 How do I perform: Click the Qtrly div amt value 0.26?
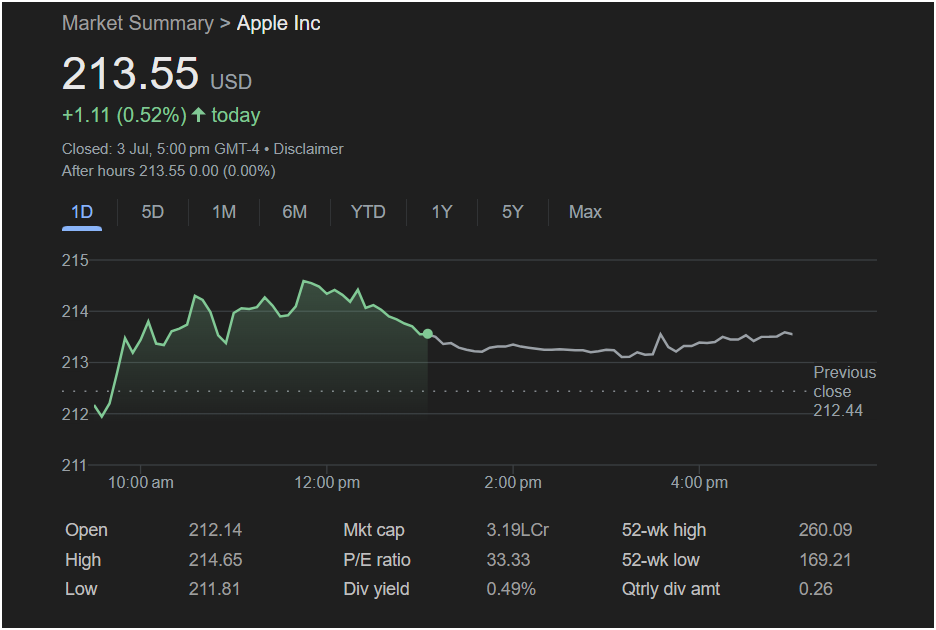pos(815,589)
